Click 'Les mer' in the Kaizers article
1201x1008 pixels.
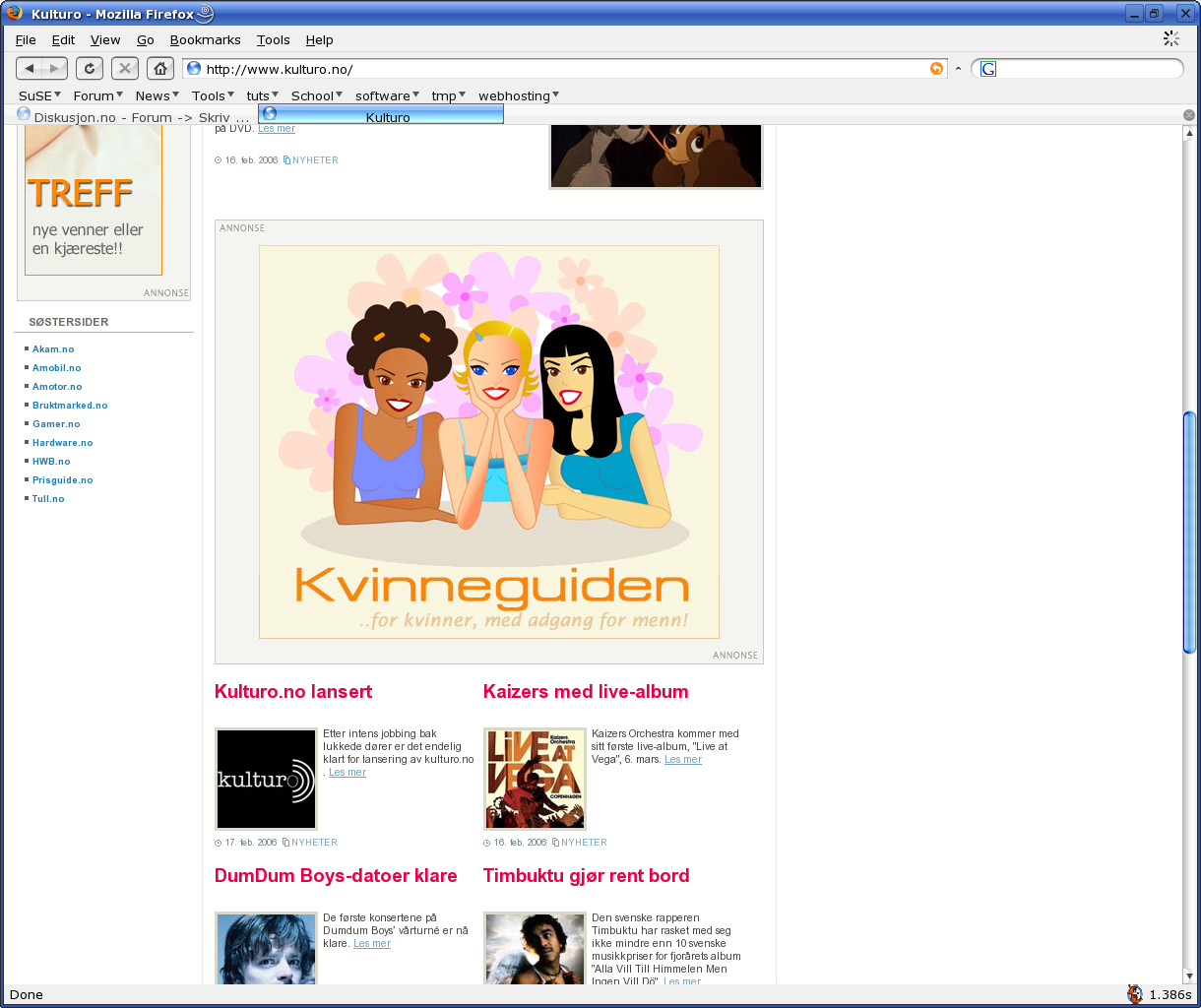683,760
